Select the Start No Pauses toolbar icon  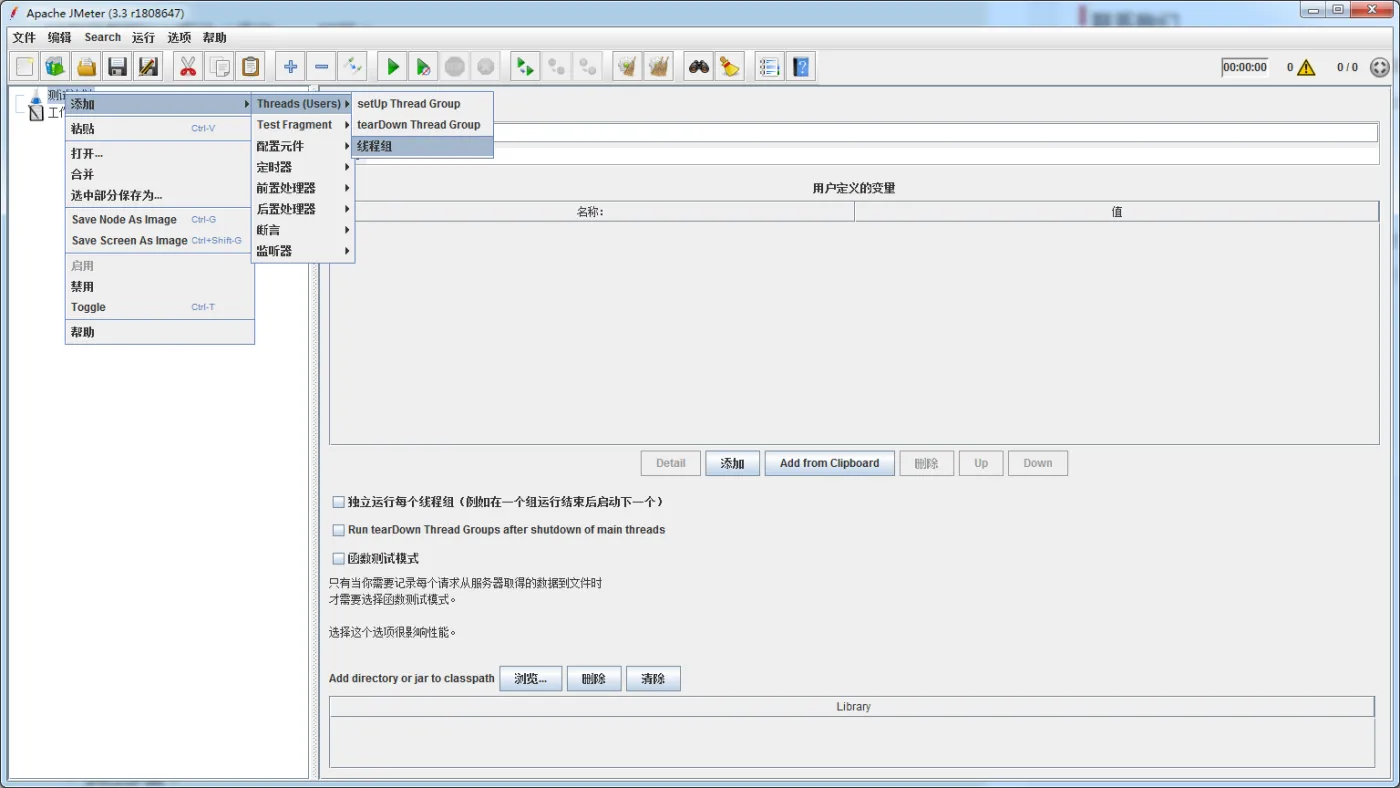423,66
